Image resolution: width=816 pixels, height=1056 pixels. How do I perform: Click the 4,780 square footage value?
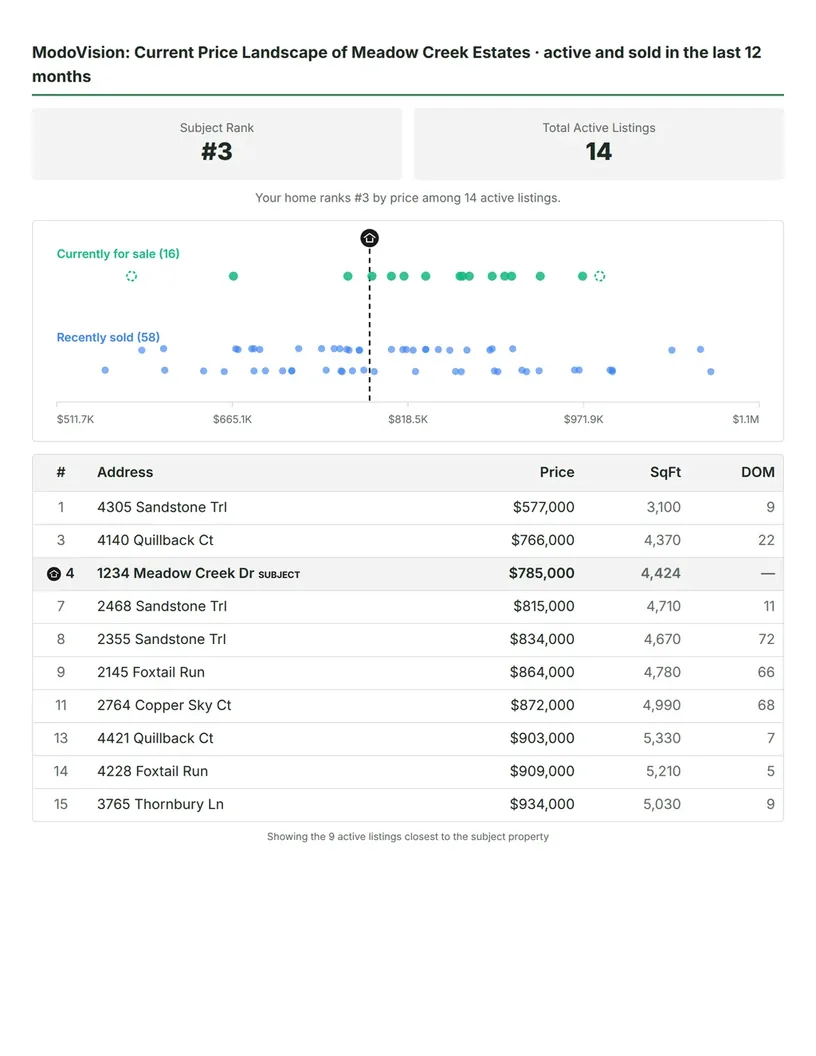point(662,672)
